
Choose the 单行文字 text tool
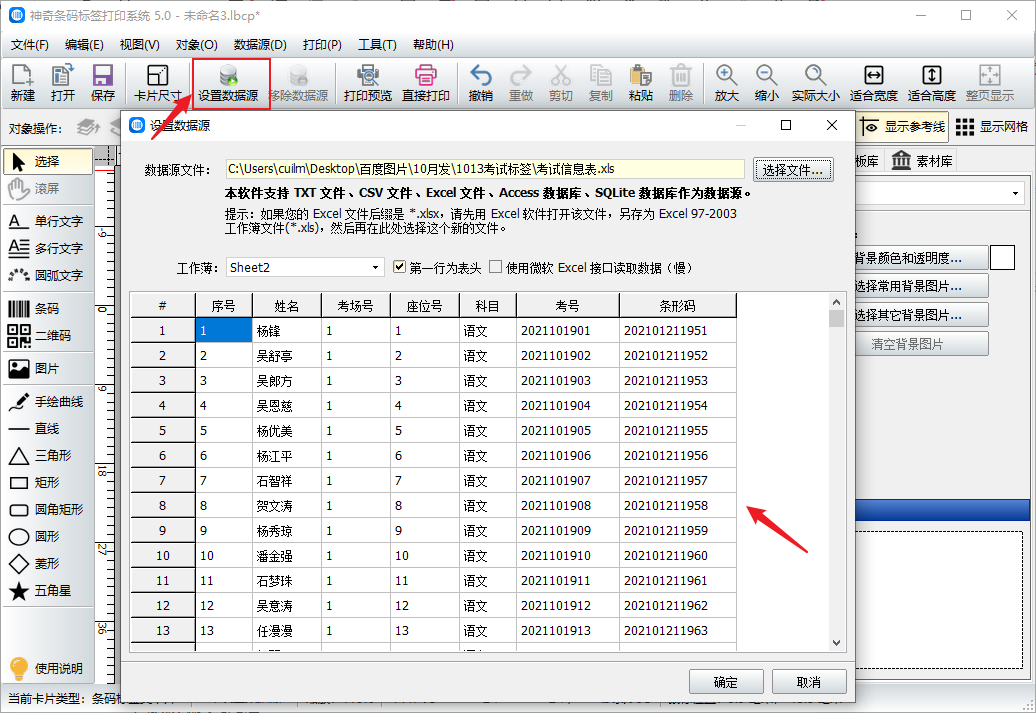(48, 221)
